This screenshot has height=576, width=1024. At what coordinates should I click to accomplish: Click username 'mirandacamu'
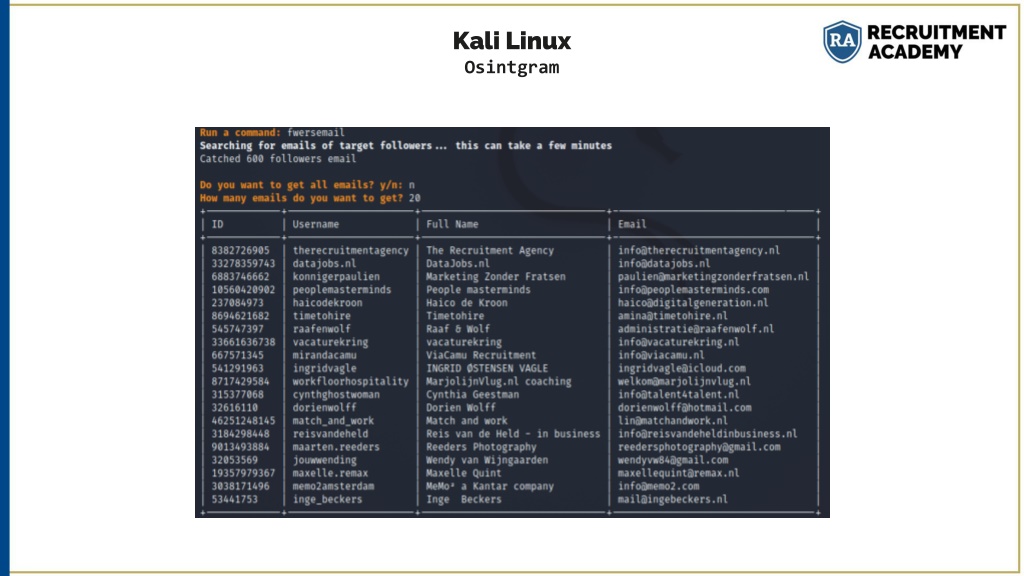coord(324,355)
